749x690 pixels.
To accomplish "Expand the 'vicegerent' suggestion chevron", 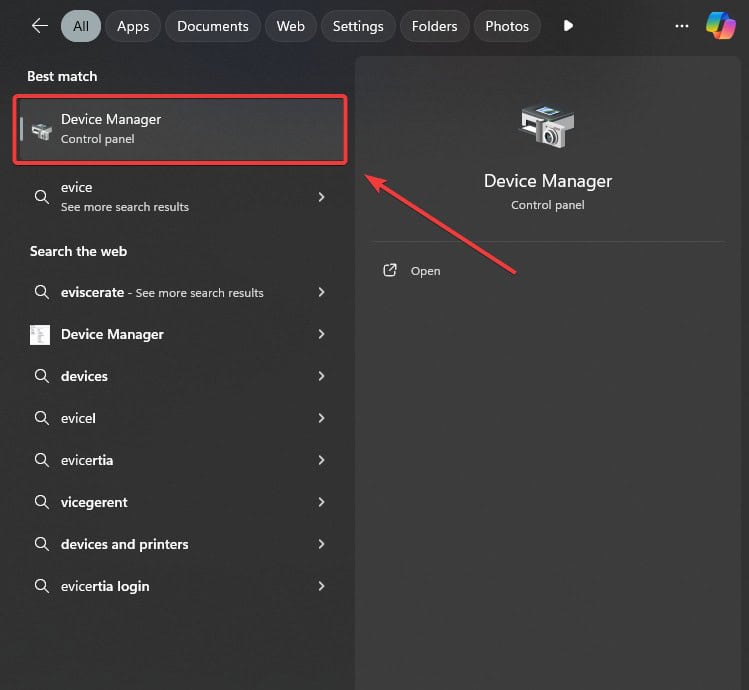I will point(321,502).
